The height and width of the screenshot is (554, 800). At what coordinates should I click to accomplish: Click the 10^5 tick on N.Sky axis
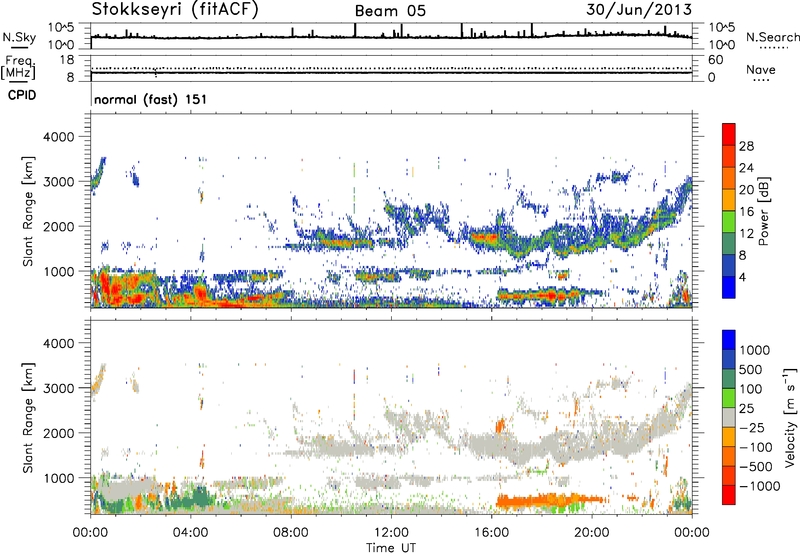(x=61, y=27)
